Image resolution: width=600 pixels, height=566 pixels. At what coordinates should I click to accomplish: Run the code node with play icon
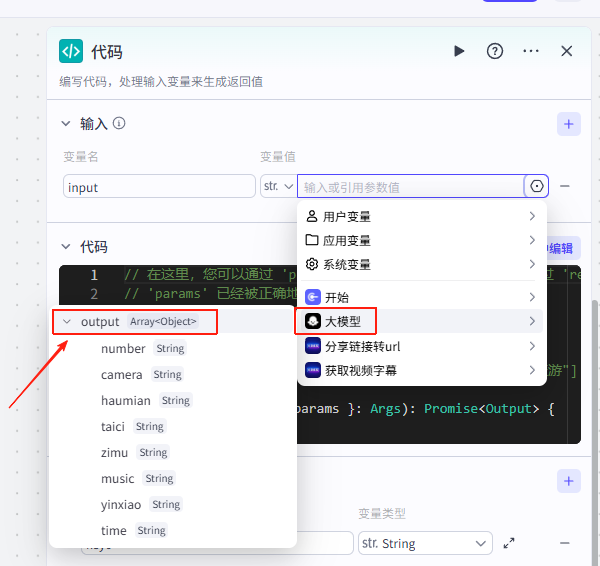pyautogui.click(x=459, y=51)
